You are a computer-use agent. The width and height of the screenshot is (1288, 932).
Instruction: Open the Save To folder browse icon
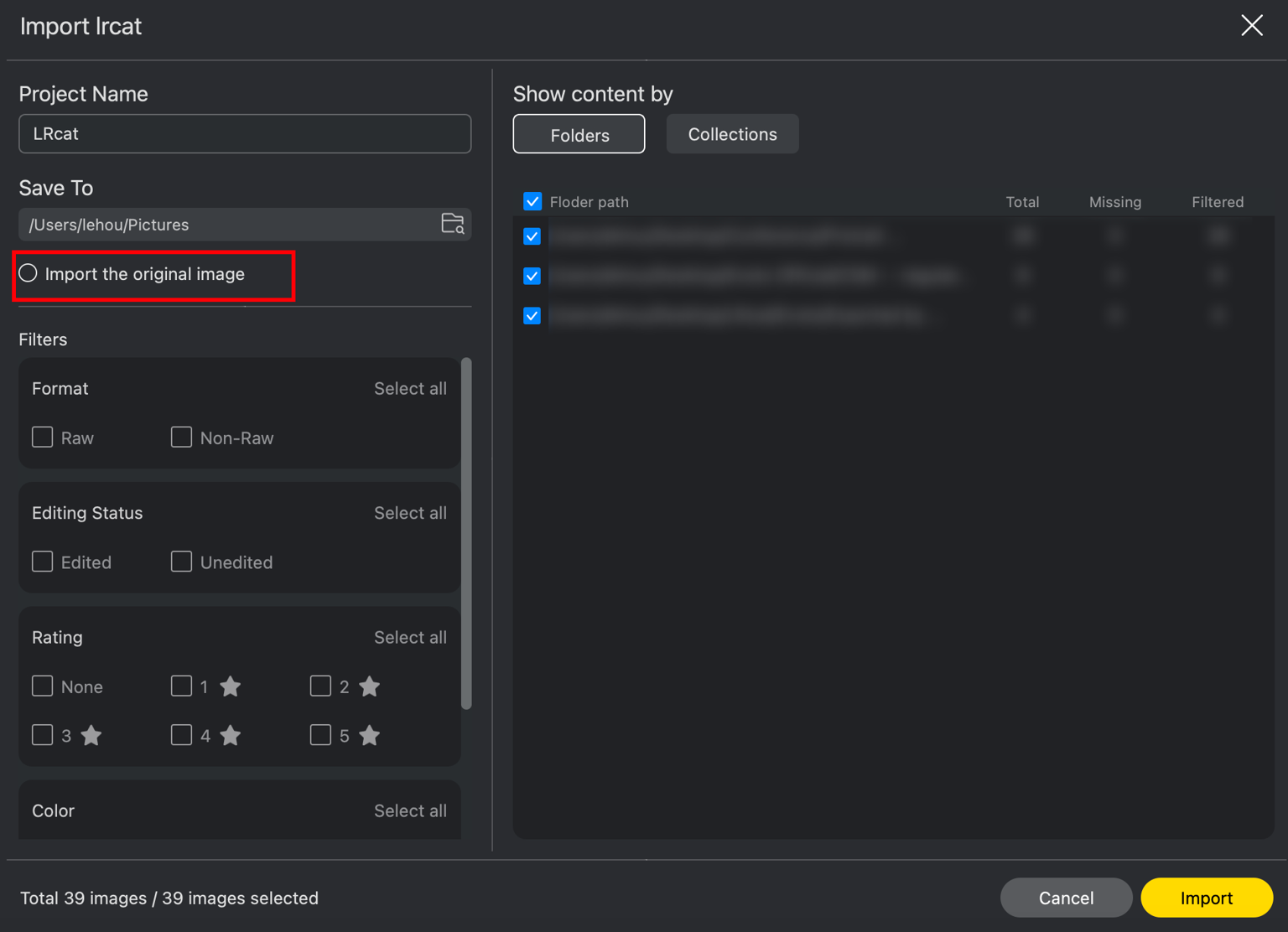(453, 224)
